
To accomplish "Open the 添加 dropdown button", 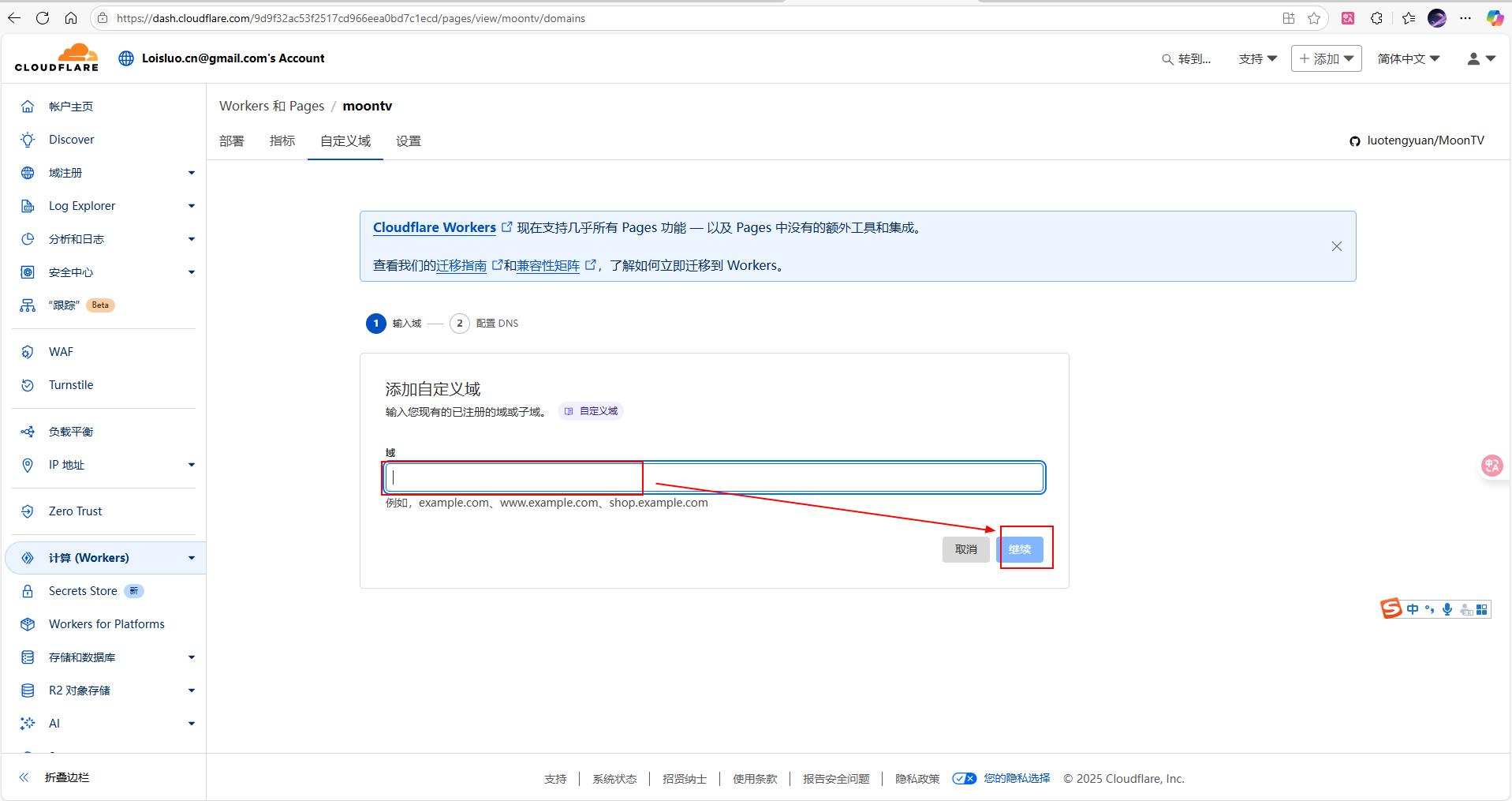I will pyautogui.click(x=1326, y=58).
